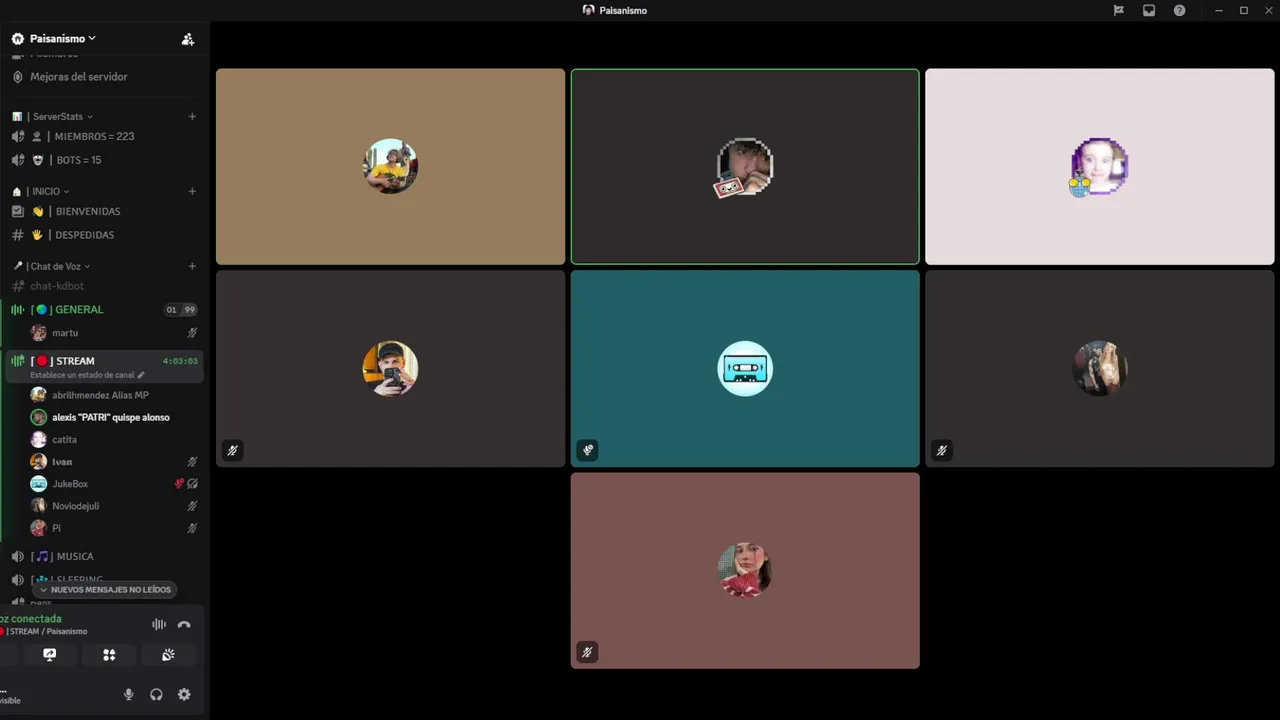Image resolution: width=1280 pixels, height=720 pixels.
Task: Select user abrilhmendez Alias MP
Action: click(x=100, y=395)
